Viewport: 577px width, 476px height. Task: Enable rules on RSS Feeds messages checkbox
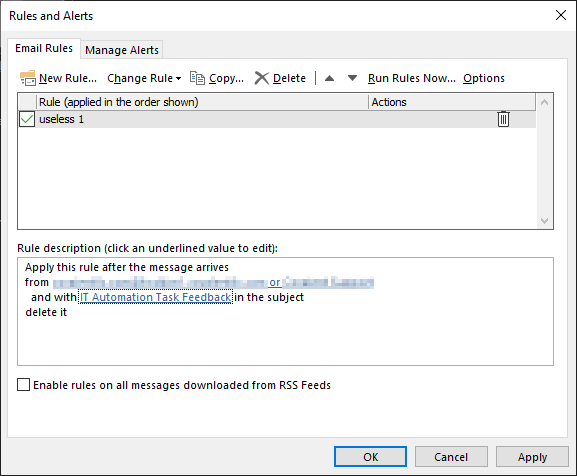24,385
